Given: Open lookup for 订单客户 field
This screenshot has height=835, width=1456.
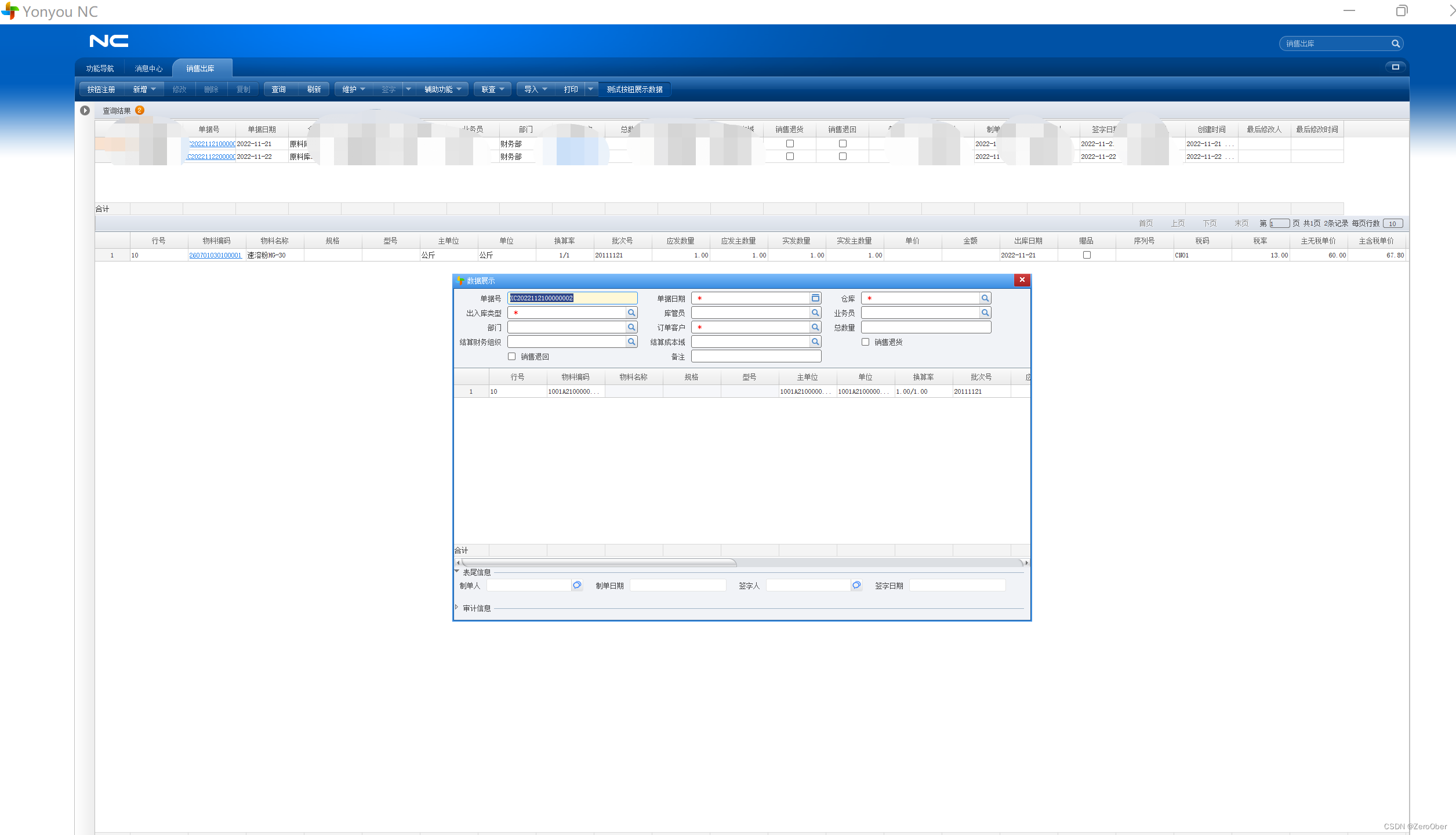Looking at the screenshot, I should pos(815,327).
